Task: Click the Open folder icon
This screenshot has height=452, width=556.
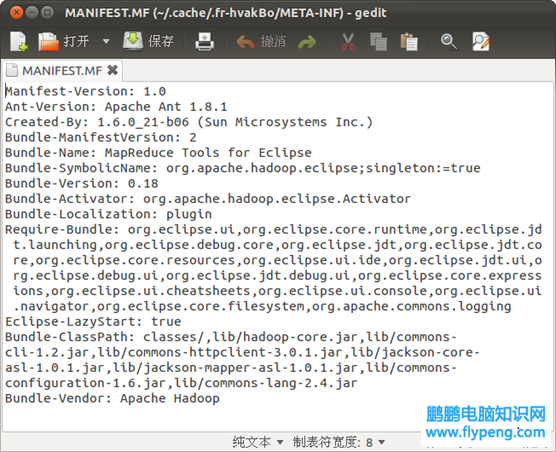Action: pos(48,41)
